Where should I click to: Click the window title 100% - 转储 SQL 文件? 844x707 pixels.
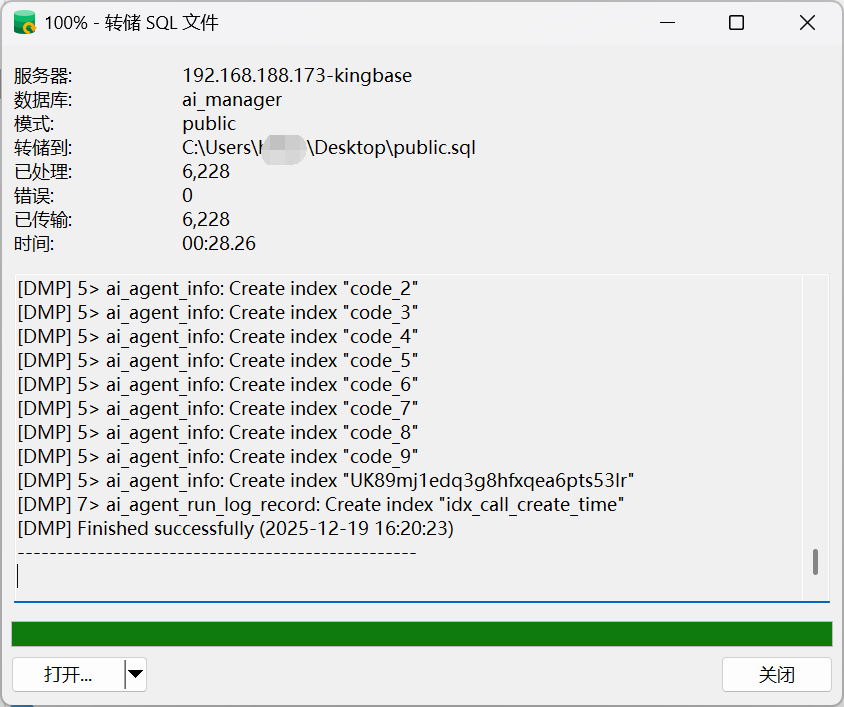coord(131,23)
